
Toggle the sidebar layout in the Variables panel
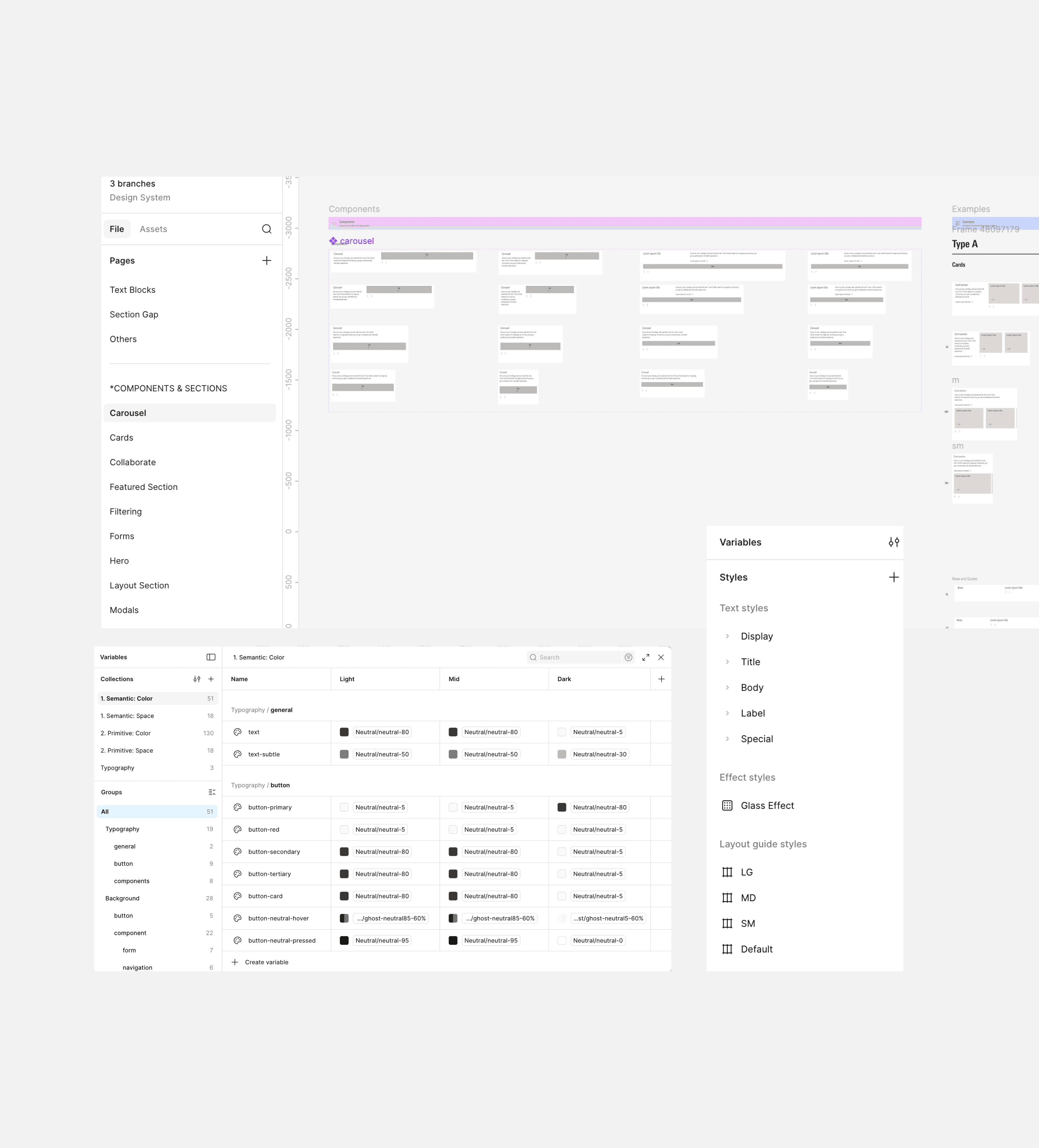pyautogui.click(x=211, y=657)
